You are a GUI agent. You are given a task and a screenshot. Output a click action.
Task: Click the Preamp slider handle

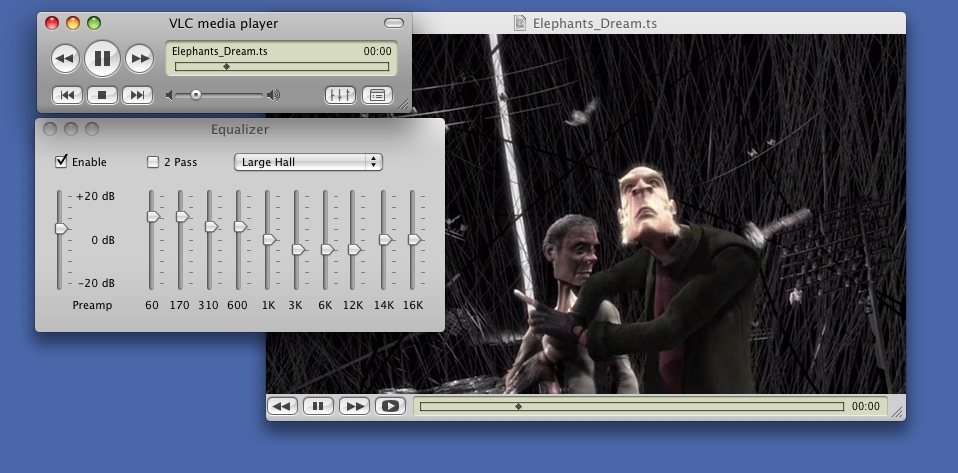(x=61, y=228)
